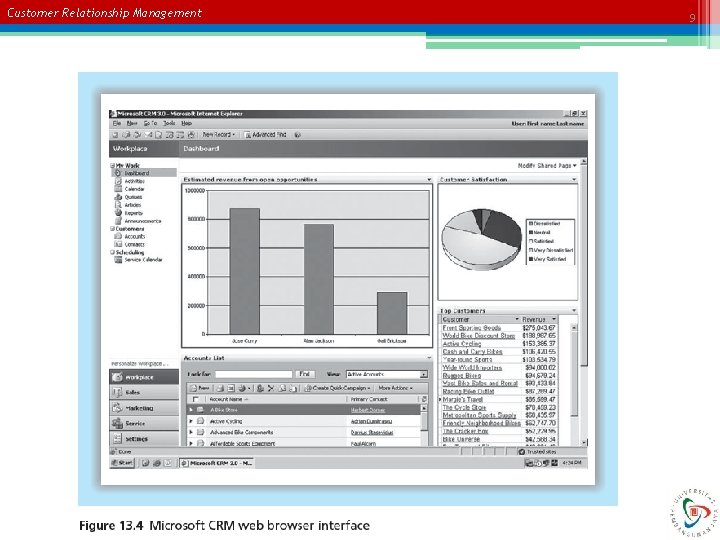Open the Calendar icon under My Work
Image resolution: width=720 pixels, height=540 pixels.
click(118, 189)
